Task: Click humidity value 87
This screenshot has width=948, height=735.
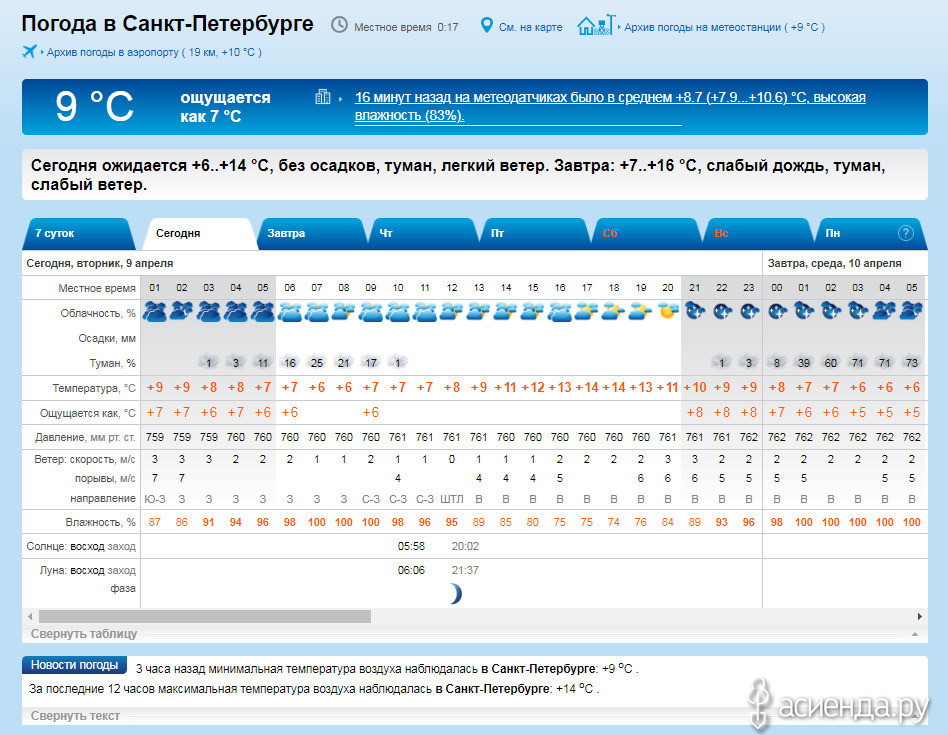Action: coord(155,522)
